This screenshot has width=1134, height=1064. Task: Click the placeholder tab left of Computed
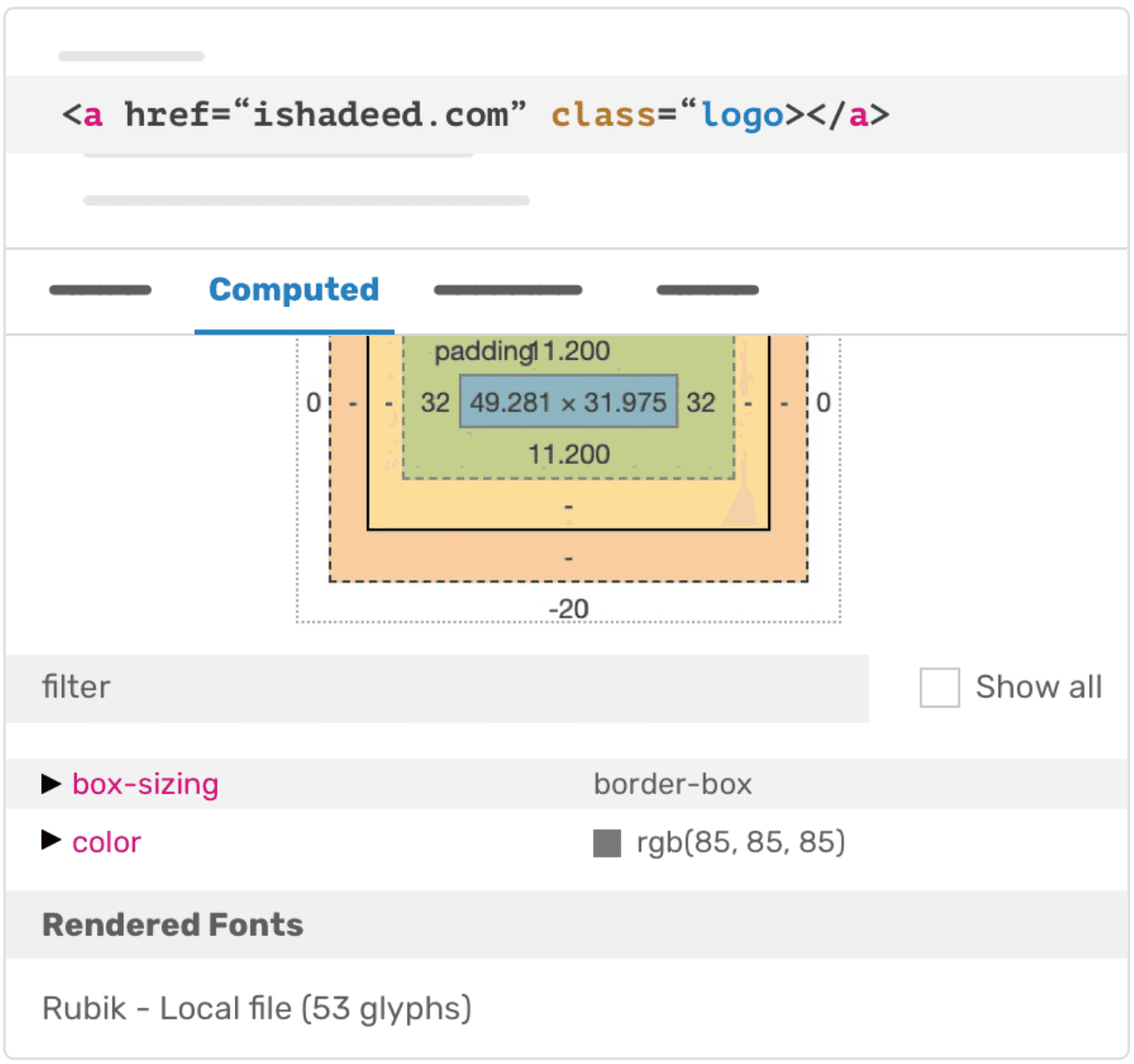click(100, 290)
